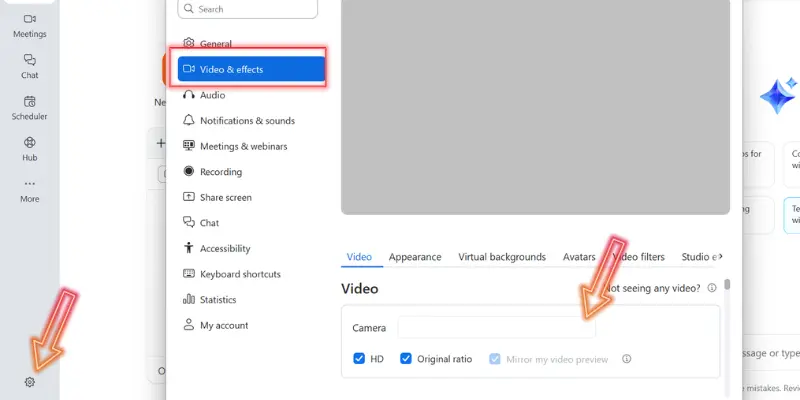This screenshot has width=800, height=400.
Task: Switch to the Virtual backgrounds tab
Action: (x=502, y=257)
